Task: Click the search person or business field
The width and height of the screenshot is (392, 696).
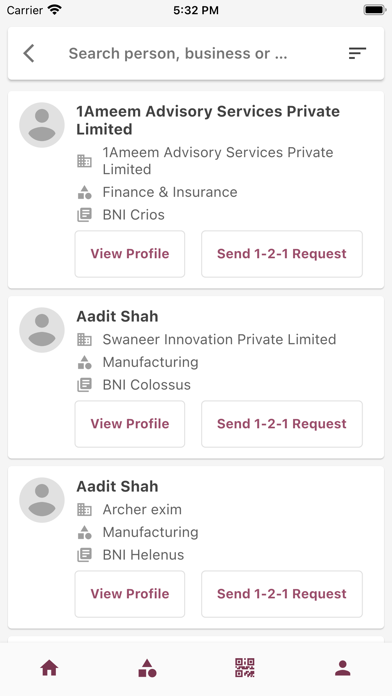Action: click(x=196, y=54)
